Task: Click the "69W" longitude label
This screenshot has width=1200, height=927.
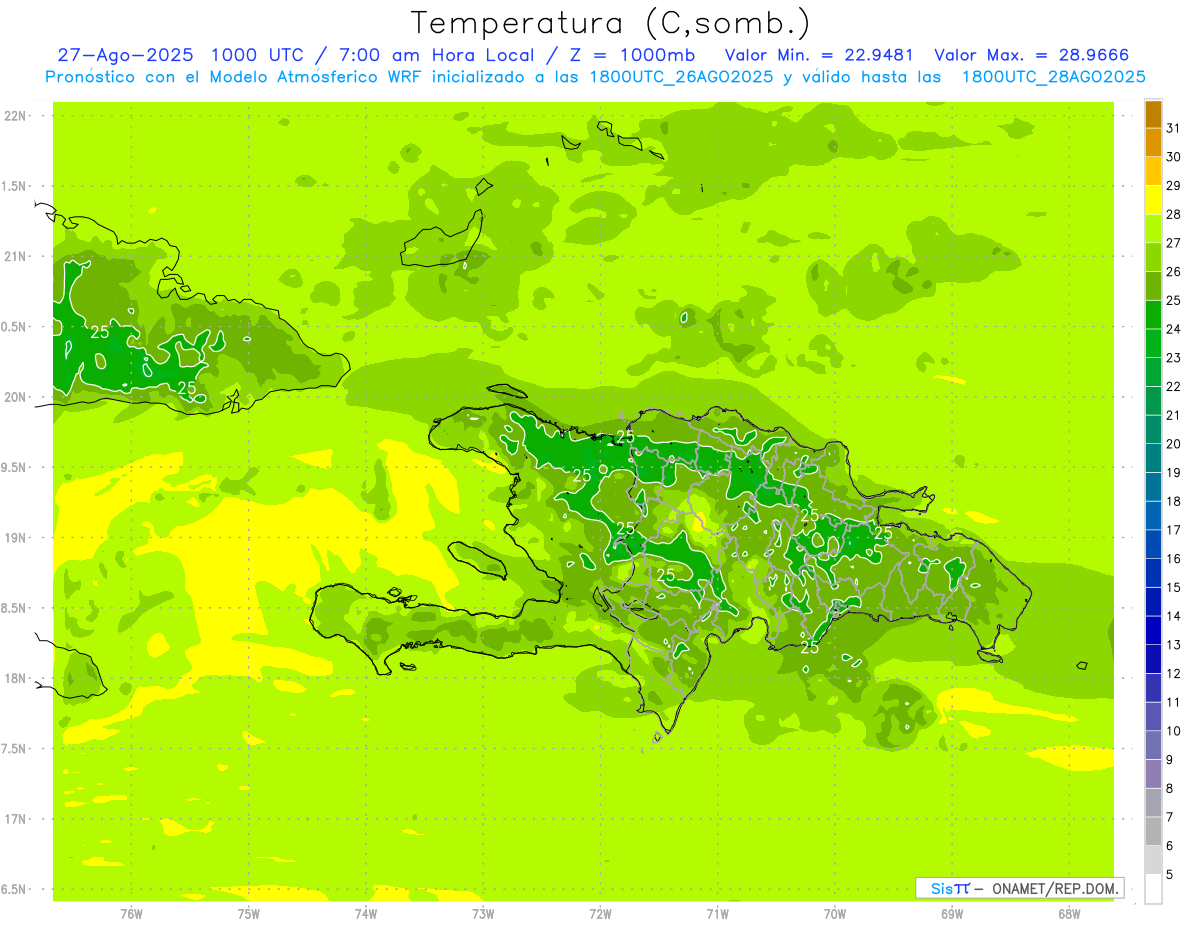Action: (951, 914)
